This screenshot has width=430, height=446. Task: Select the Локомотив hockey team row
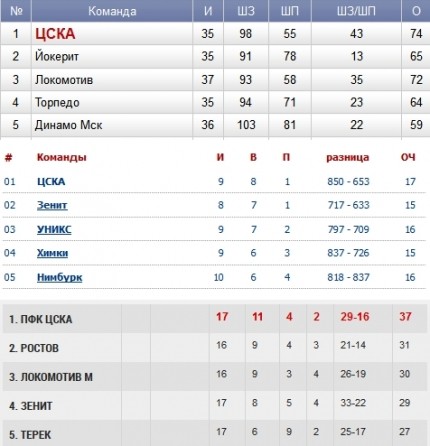tap(215, 80)
